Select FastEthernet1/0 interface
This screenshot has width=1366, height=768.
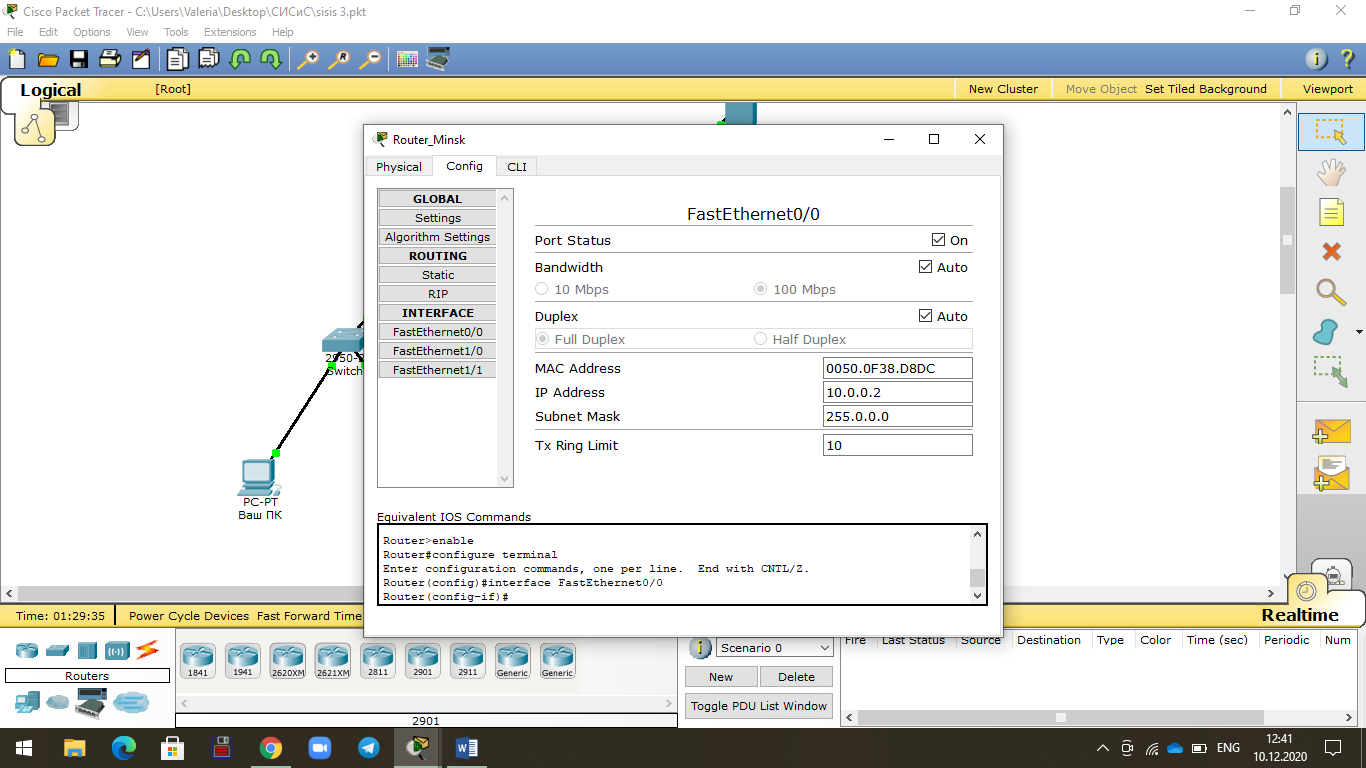[438, 351]
